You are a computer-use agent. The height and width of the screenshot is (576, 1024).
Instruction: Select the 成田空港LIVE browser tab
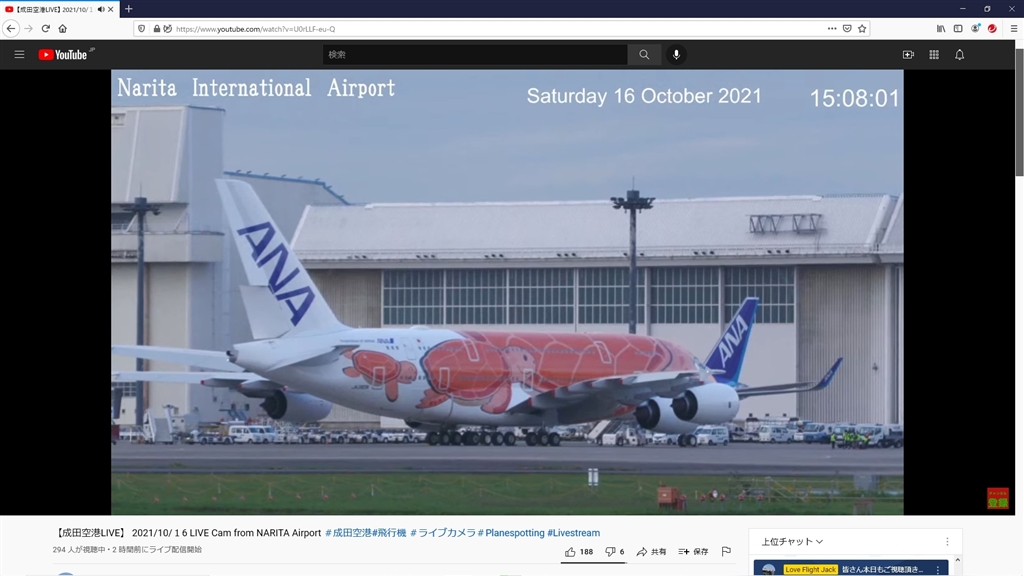[59, 9]
